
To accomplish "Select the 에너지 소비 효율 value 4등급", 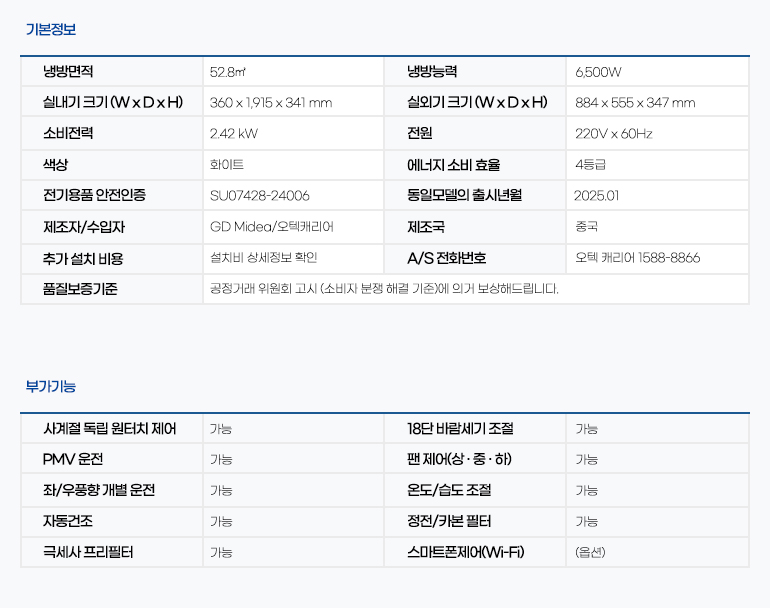I will pyautogui.click(x=590, y=165).
